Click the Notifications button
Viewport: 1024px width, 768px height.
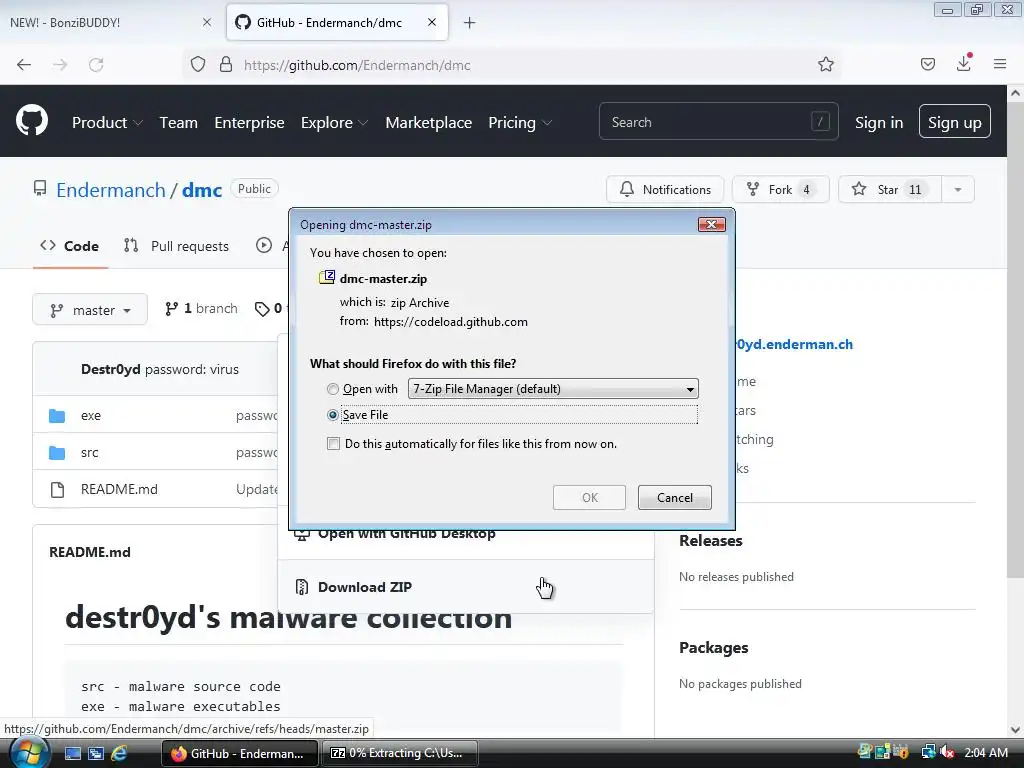(x=665, y=189)
